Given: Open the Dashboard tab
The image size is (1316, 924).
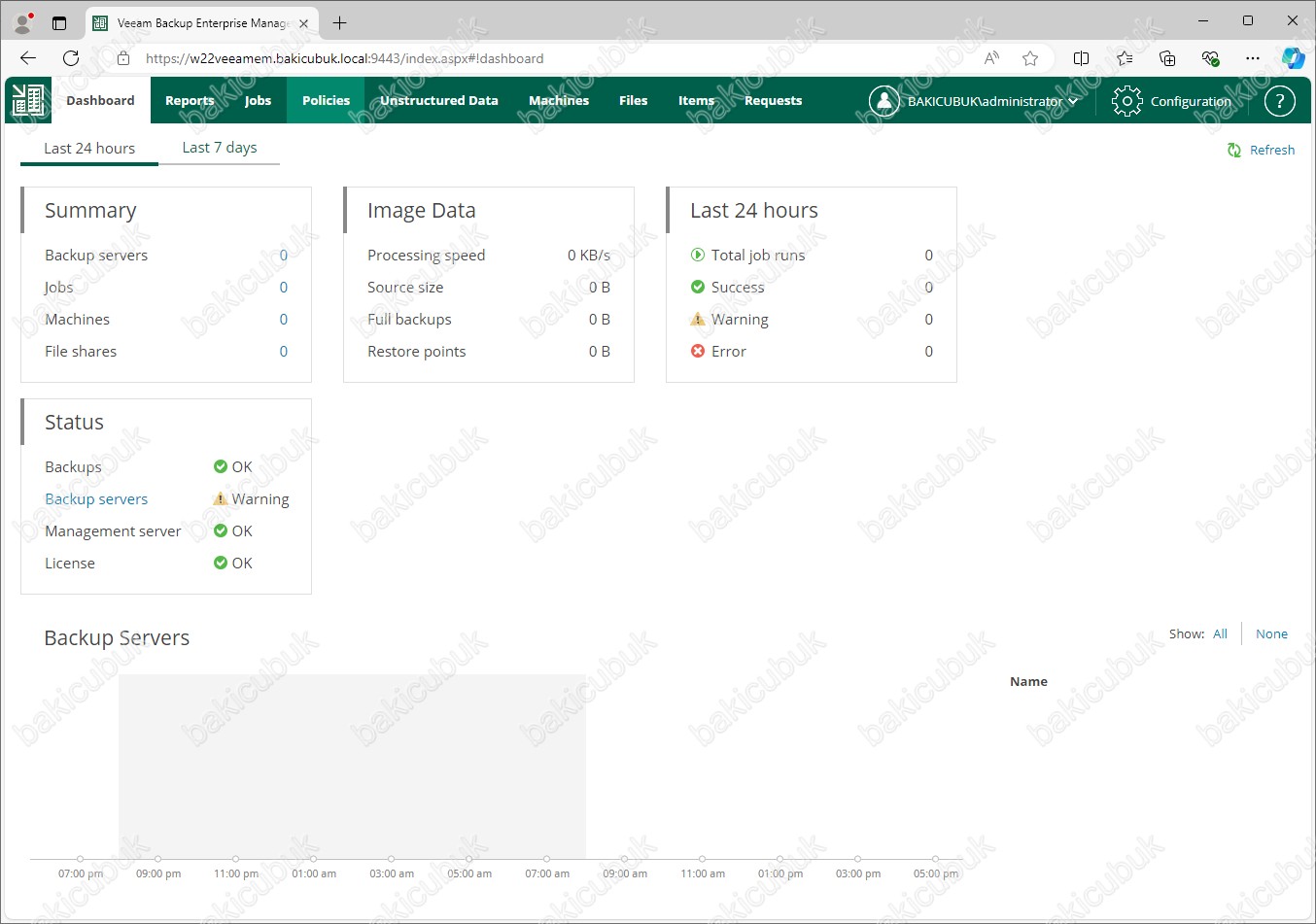Looking at the screenshot, I should (x=100, y=100).
